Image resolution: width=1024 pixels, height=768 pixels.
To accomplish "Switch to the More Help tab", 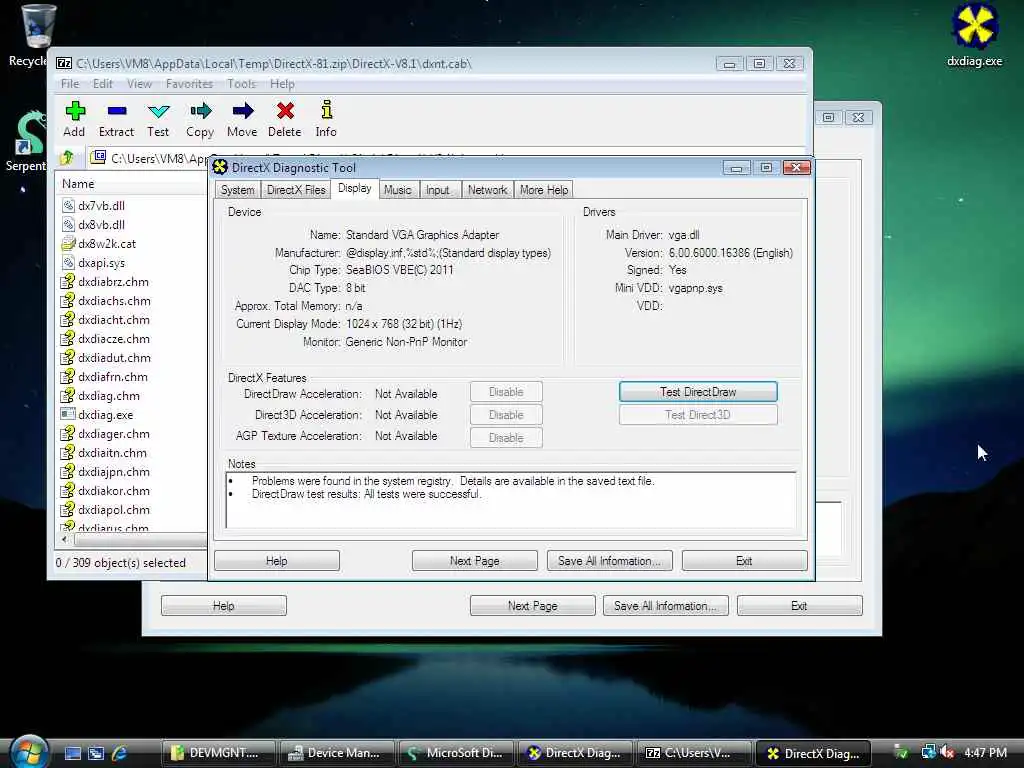I will 544,190.
